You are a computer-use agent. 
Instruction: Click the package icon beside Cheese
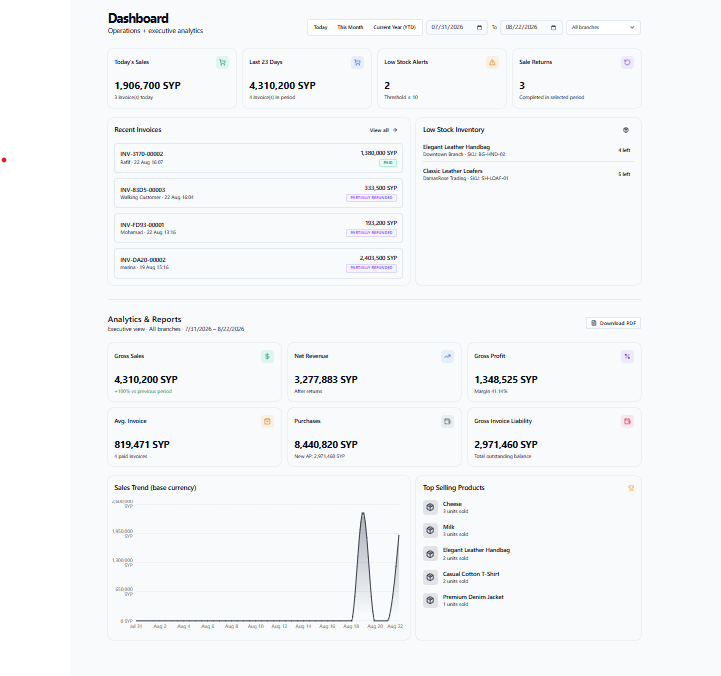coord(430,507)
